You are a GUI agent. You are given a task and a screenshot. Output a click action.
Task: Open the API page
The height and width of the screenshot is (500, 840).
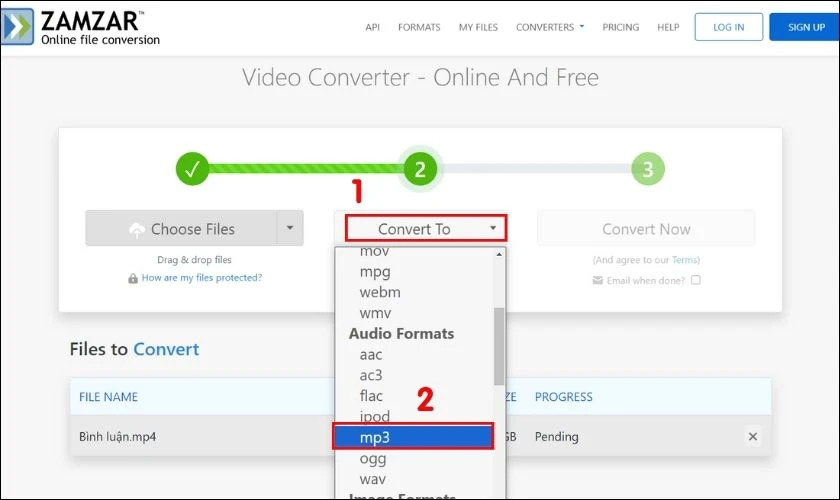pos(372,27)
